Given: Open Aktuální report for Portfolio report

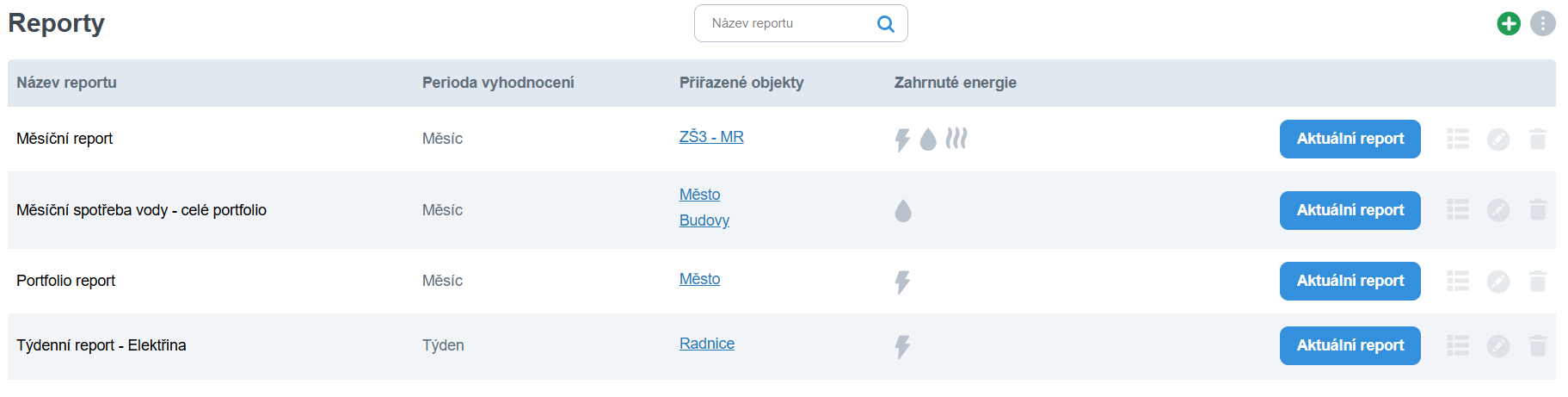Looking at the screenshot, I should click(x=1350, y=281).
